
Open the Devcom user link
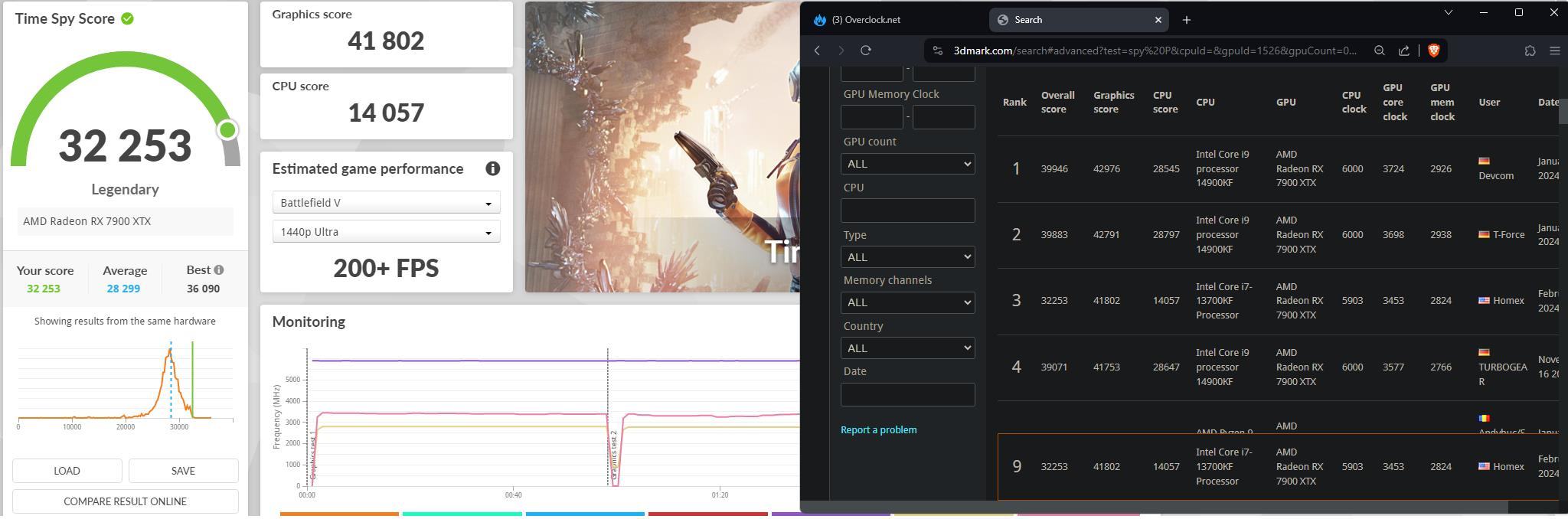point(1495,176)
